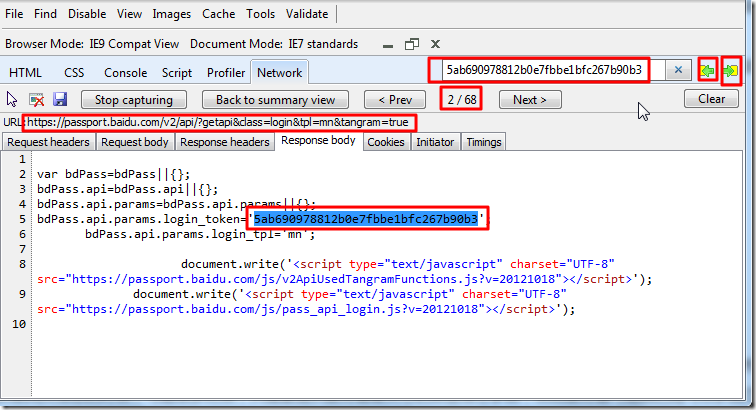756x410 pixels.
Task: Open the Request headers tab
Action: click(48, 142)
